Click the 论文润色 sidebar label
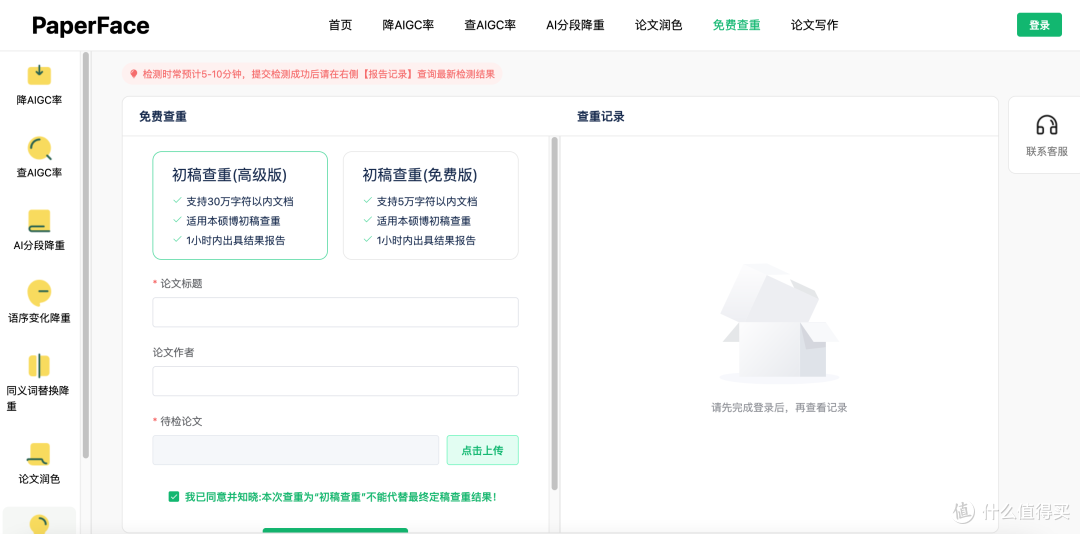Screen dimensions: 1080x534 click(39, 479)
